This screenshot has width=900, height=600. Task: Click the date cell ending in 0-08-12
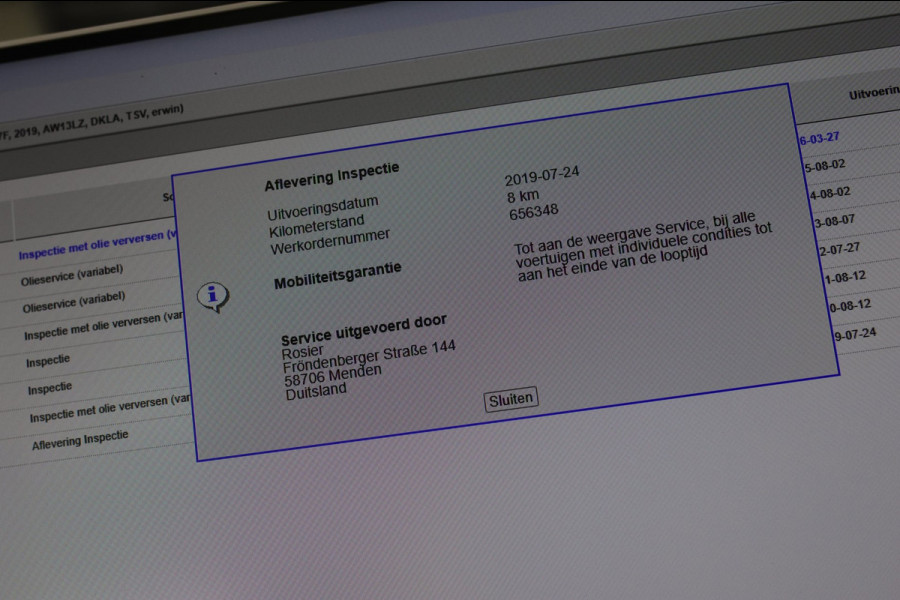coord(846,304)
